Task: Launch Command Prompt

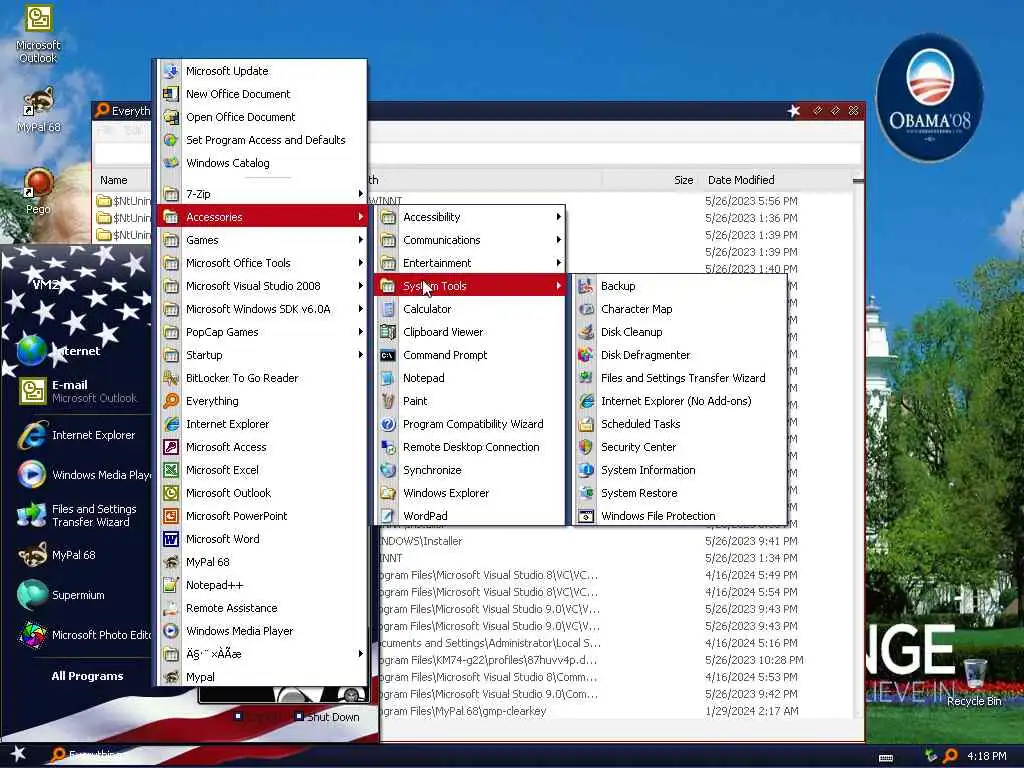Action: (470, 355)
